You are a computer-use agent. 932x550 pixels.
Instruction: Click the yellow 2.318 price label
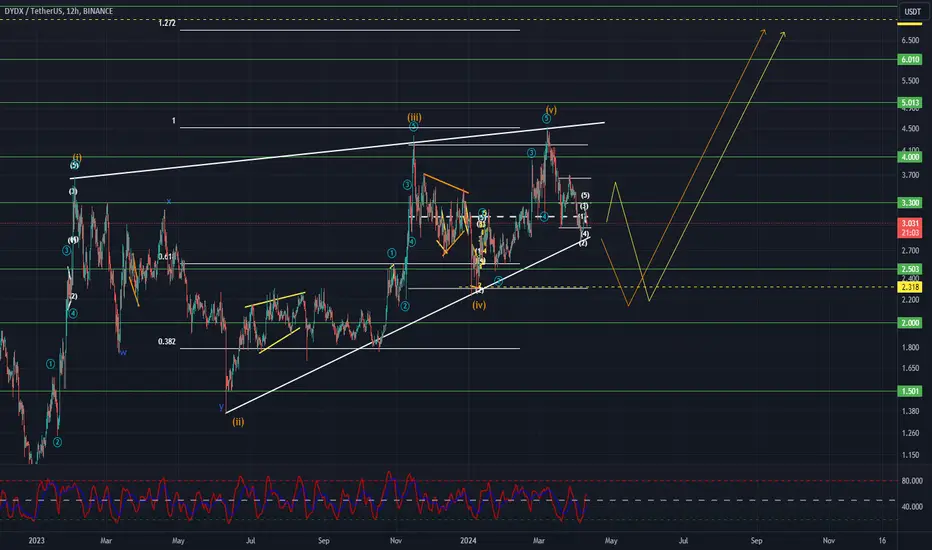(909, 287)
